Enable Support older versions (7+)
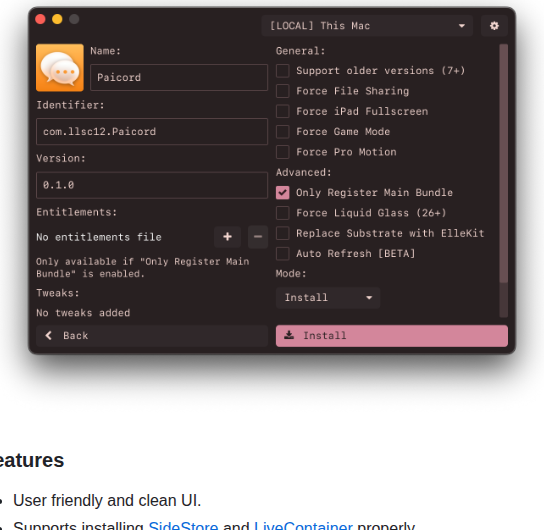The height and width of the screenshot is (530, 544). tap(283, 71)
